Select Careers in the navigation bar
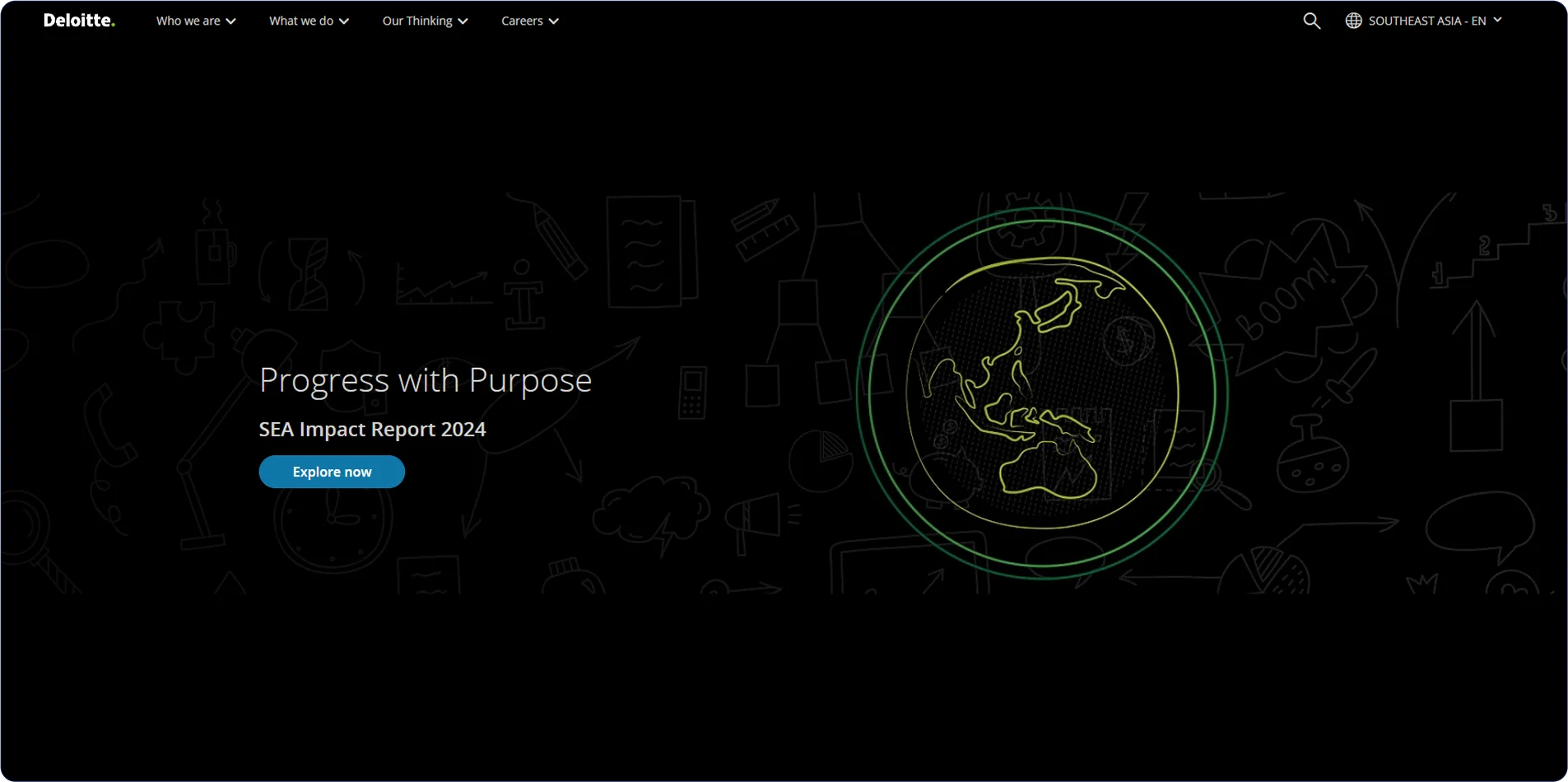 522,21
